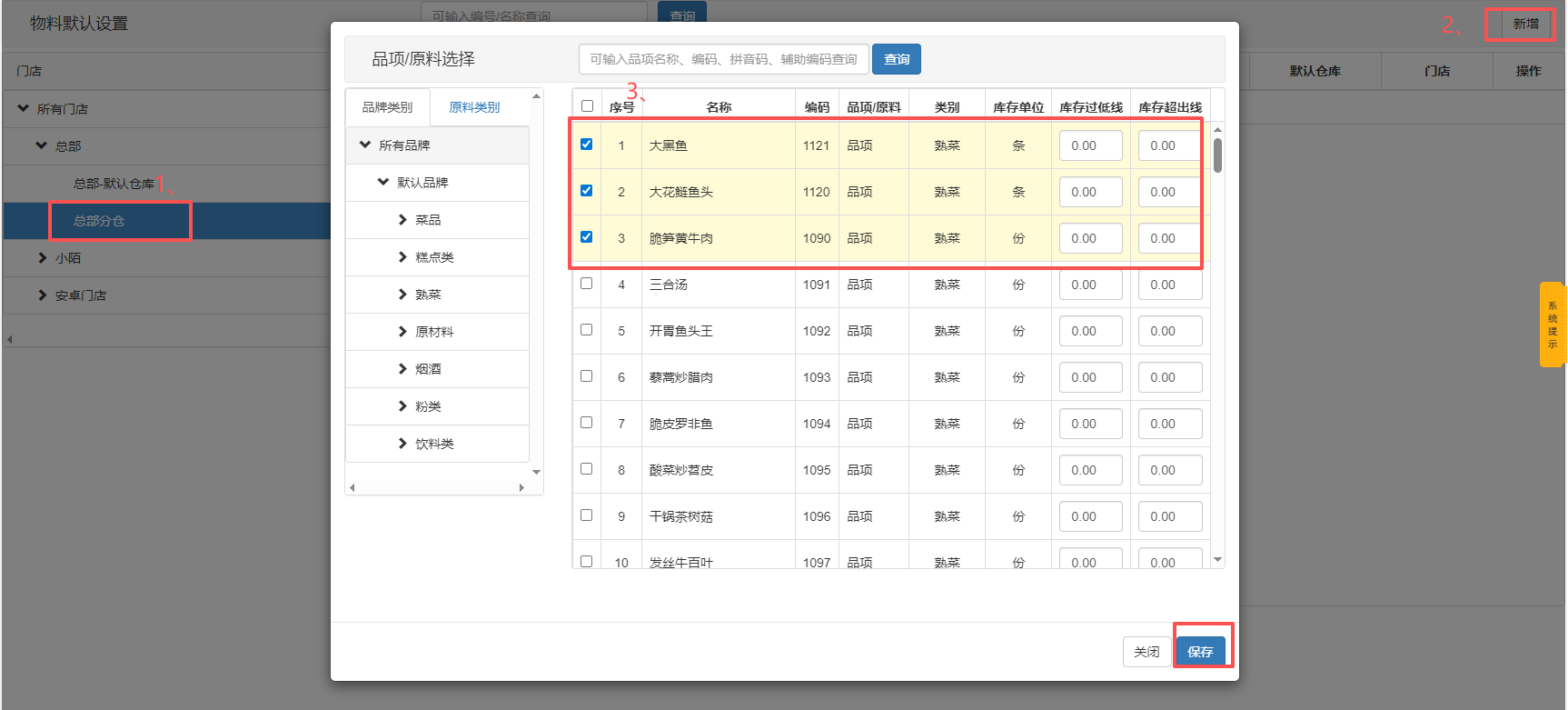Uncheck the 大黑鱼 row checkbox

(x=587, y=145)
